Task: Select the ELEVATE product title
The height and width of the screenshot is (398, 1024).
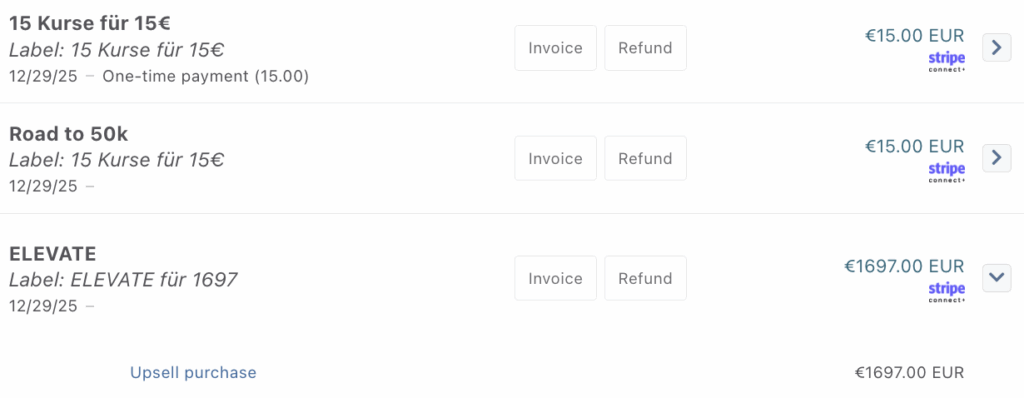Action: coord(53,254)
